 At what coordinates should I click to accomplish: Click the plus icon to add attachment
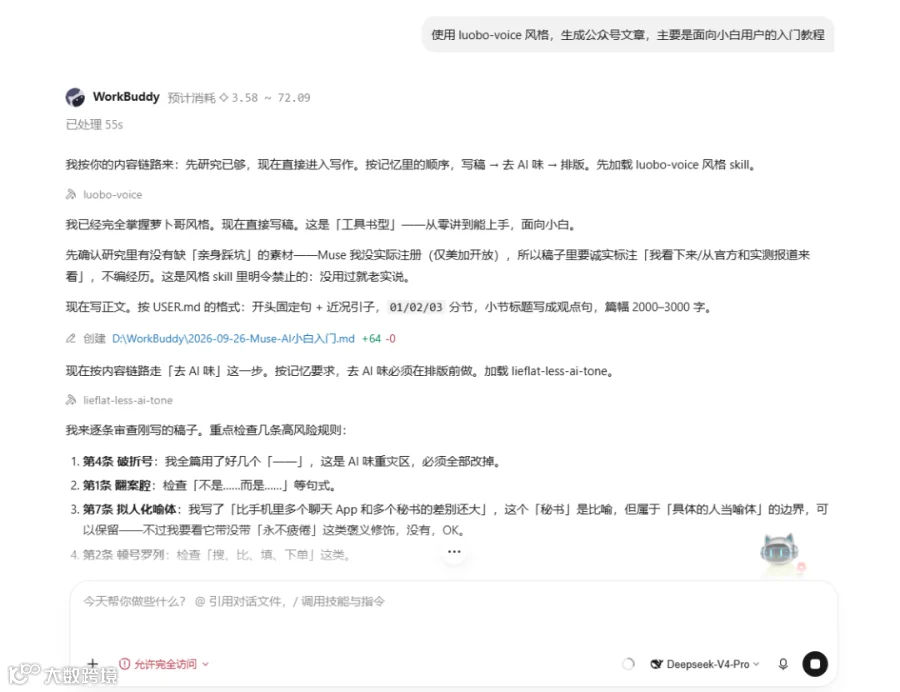click(x=92, y=664)
